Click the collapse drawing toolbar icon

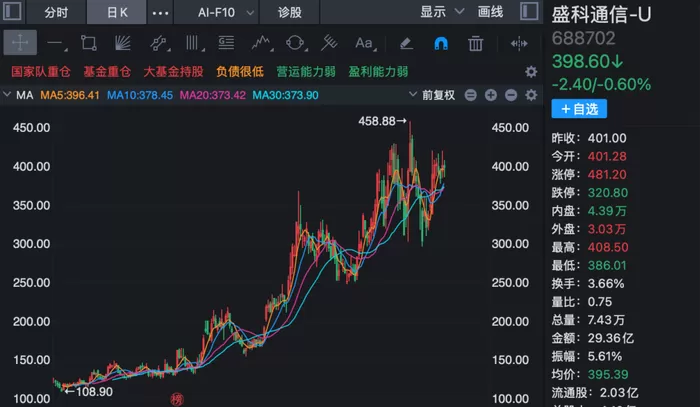[x=519, y=43]
